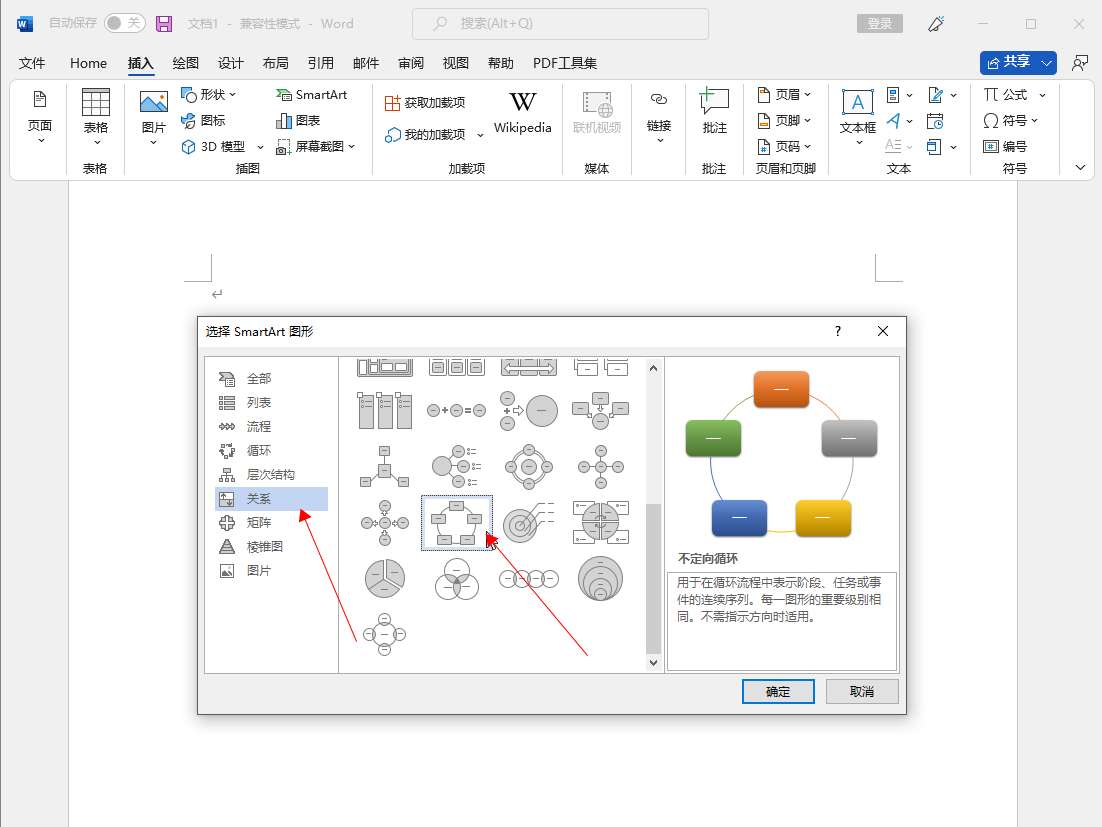Select the 全部 category in SmartArt dialog
The width and height of the screenshot is (1102, 827).
pyautogui.click(x=271, y=379)
